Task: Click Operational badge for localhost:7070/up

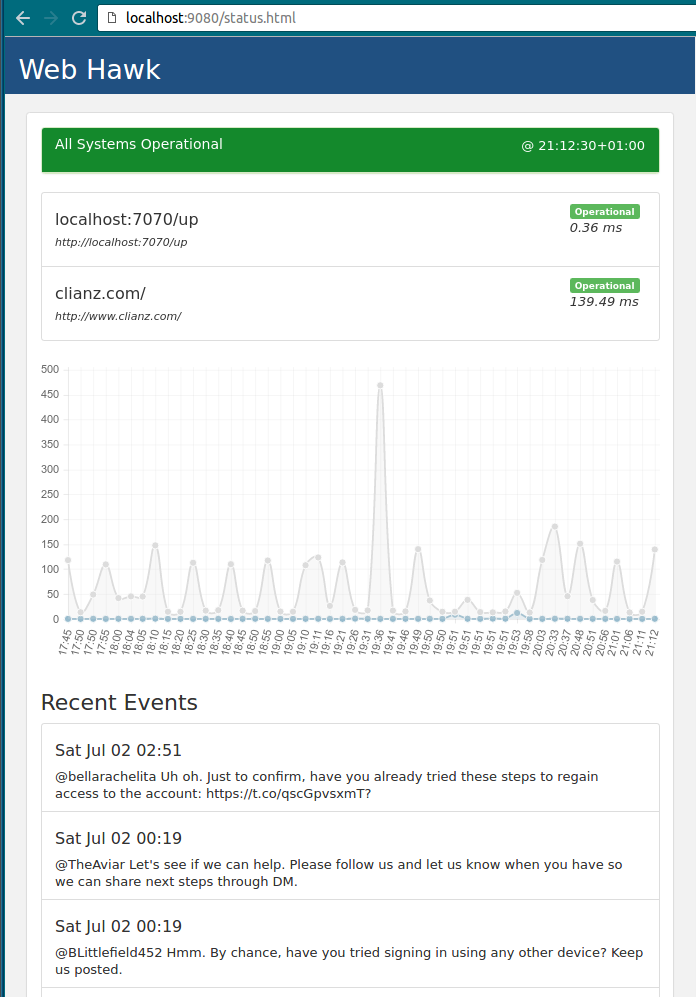Action: coord(604,212)
